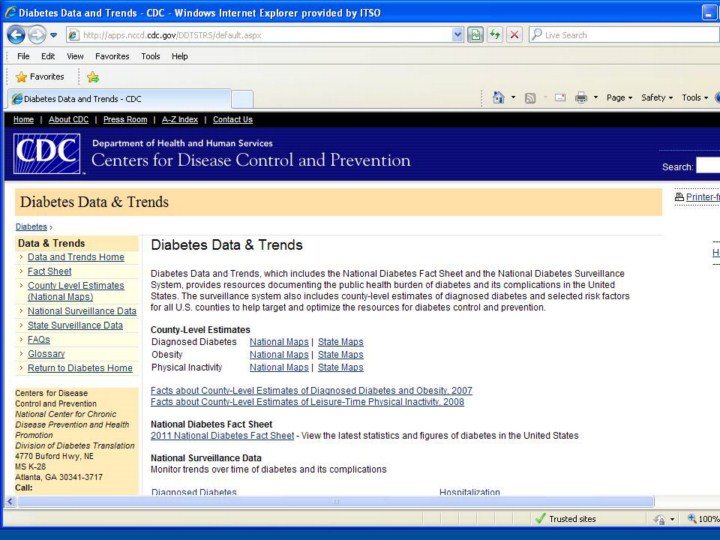Open the 2011 National Diabetes Fact Sheet link

tap(222, 436)
